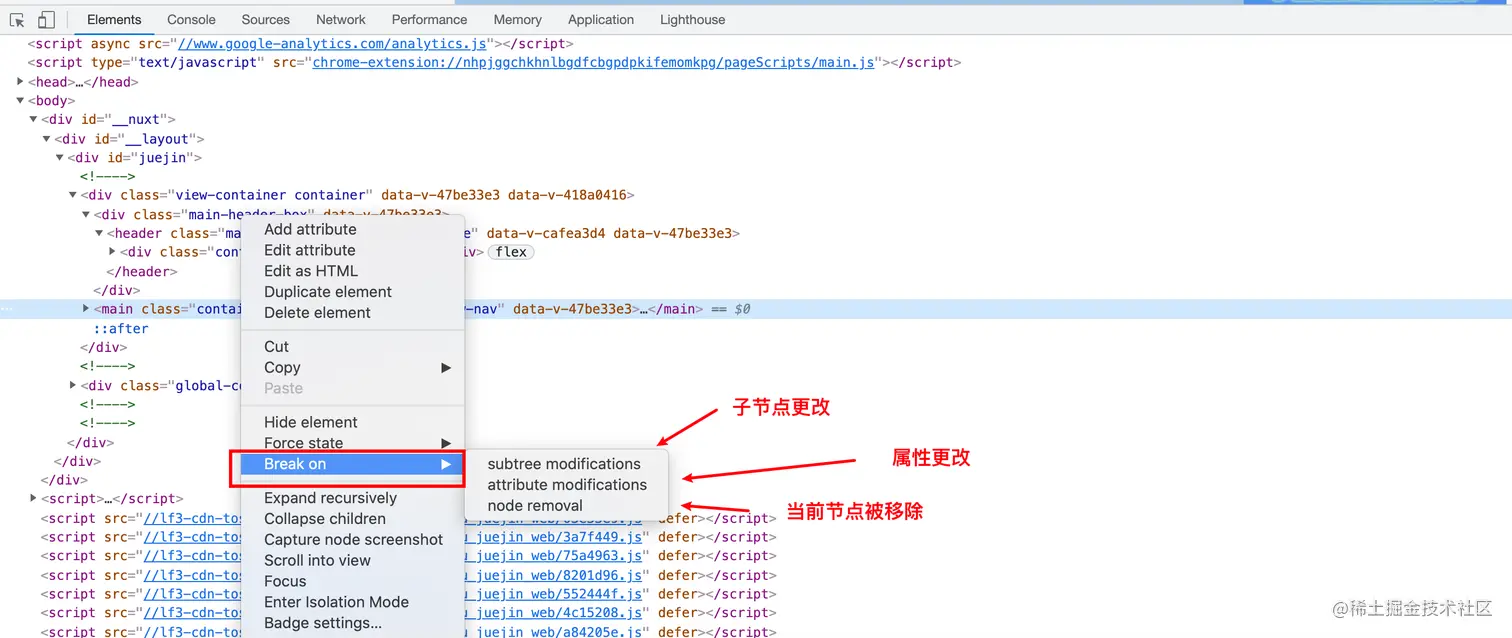Collapse the body element node
This screenshot has height=638, width=1512.
pyautogui.click(x=21, y=101)
